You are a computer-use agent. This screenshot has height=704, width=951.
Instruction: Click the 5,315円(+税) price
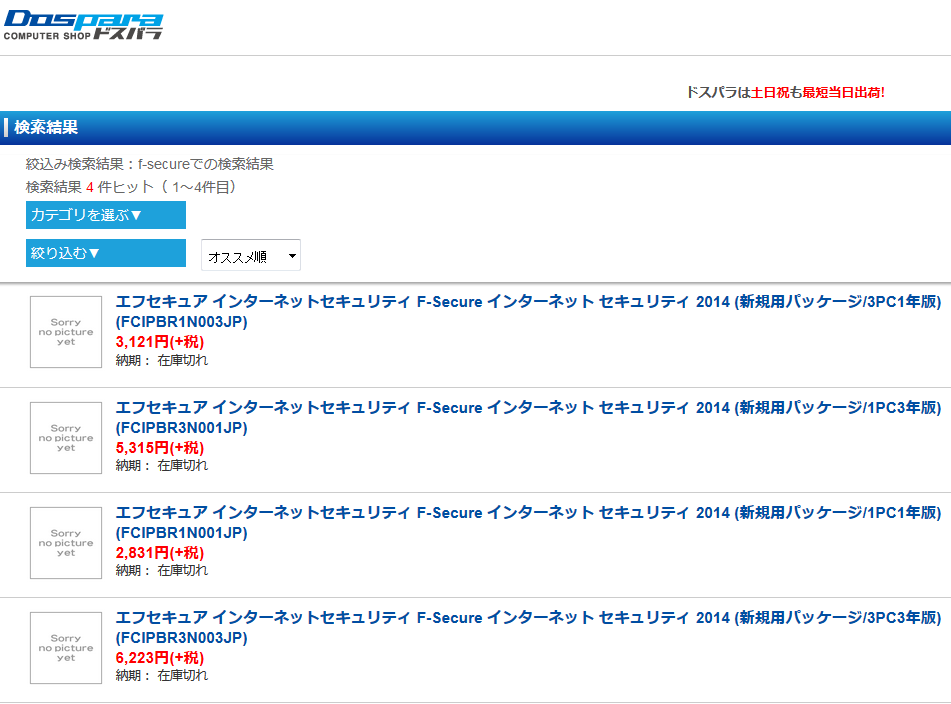(160, 448)
